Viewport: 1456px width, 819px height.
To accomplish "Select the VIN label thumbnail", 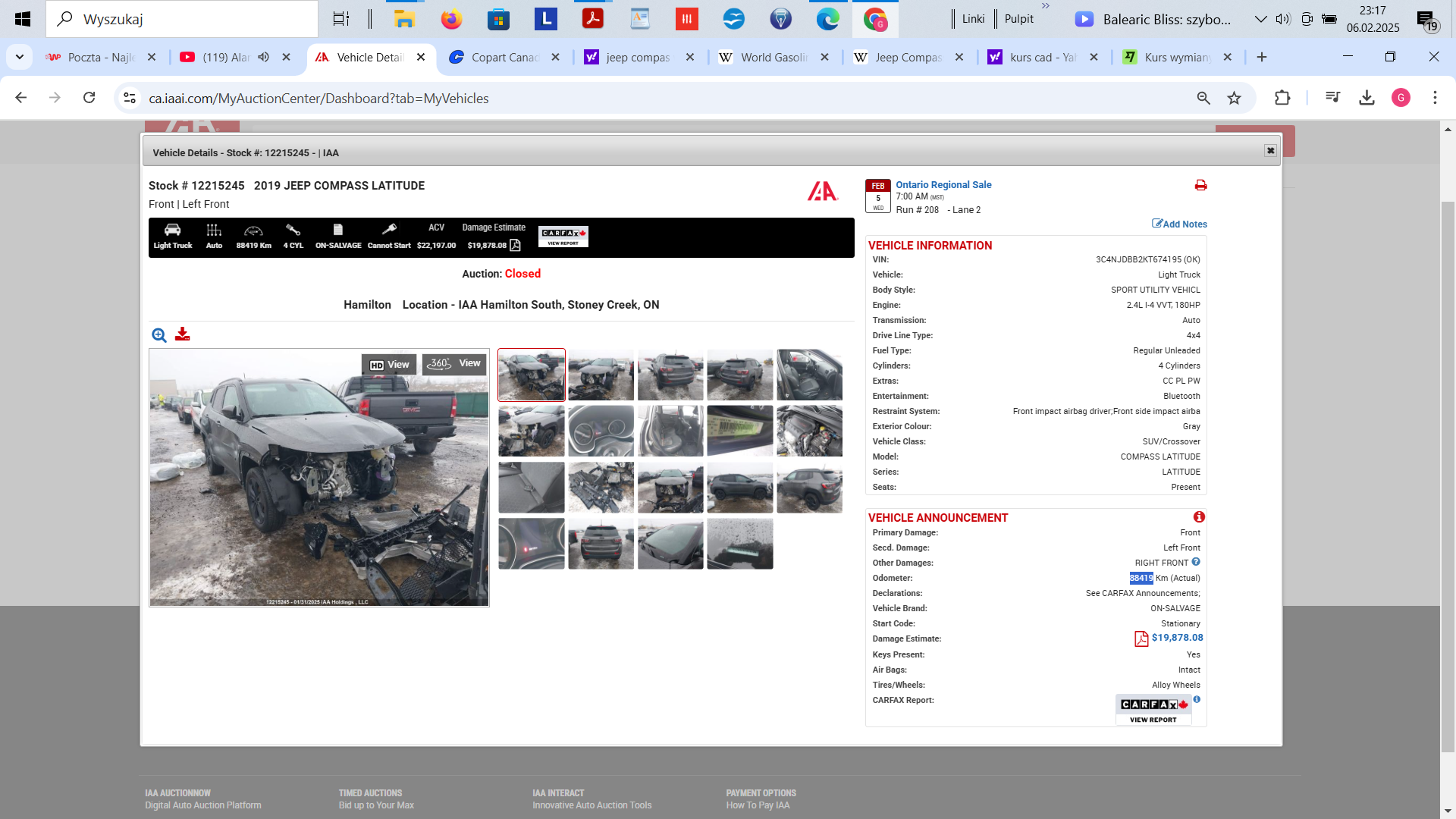I will (740, 431).
